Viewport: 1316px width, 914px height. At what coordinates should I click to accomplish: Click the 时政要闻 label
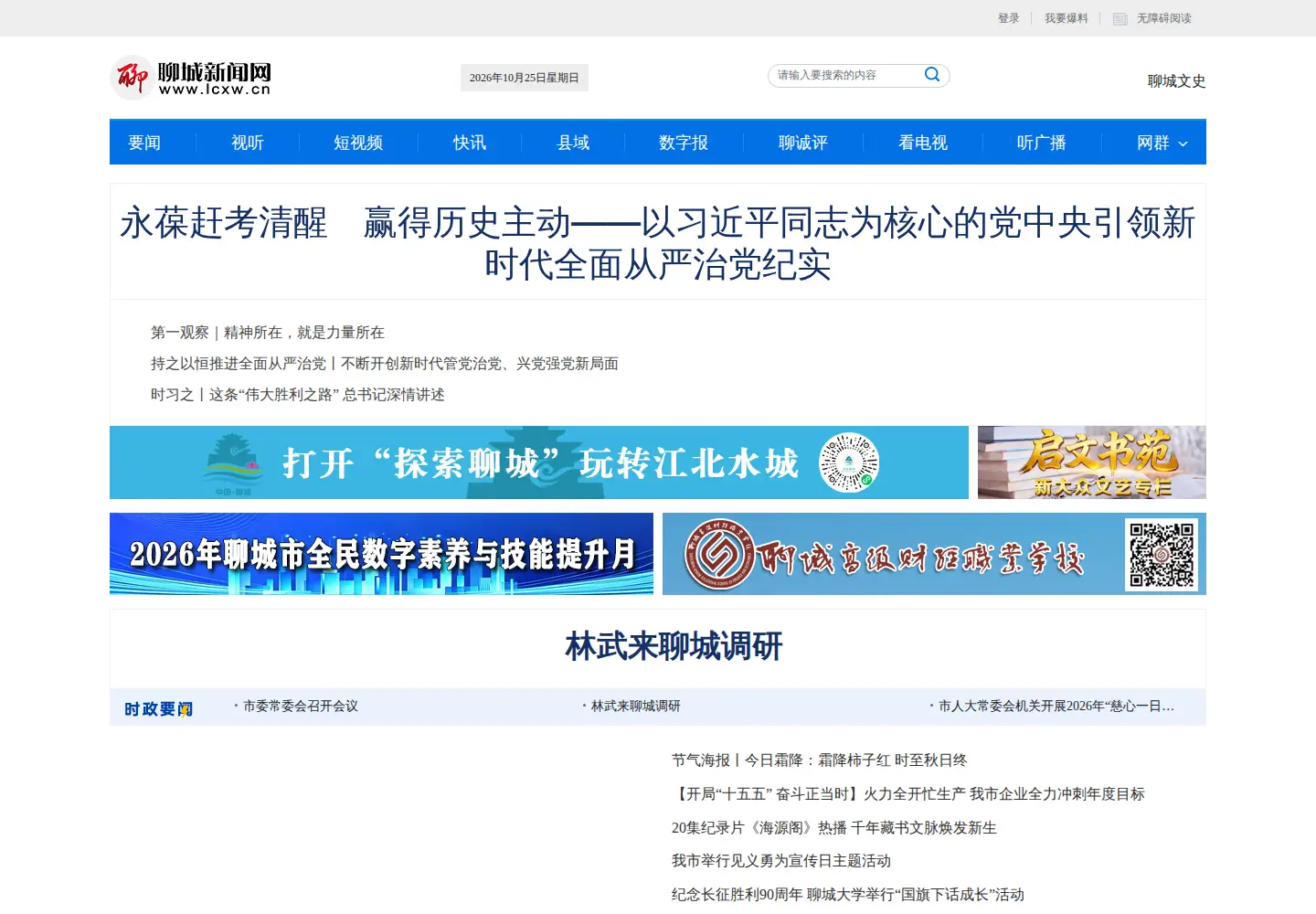pyautogui.click(x=158, y=708)
